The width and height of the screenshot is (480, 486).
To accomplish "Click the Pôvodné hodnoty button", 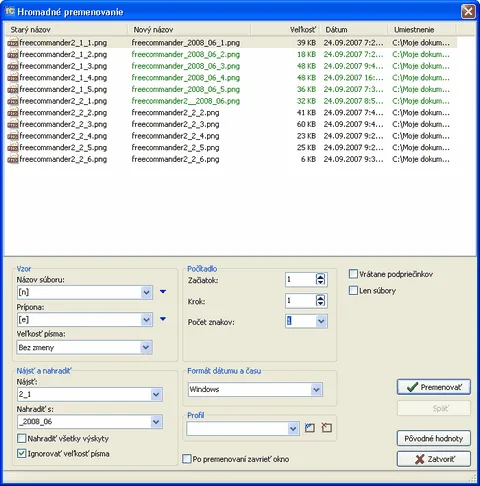I will 434,438.
